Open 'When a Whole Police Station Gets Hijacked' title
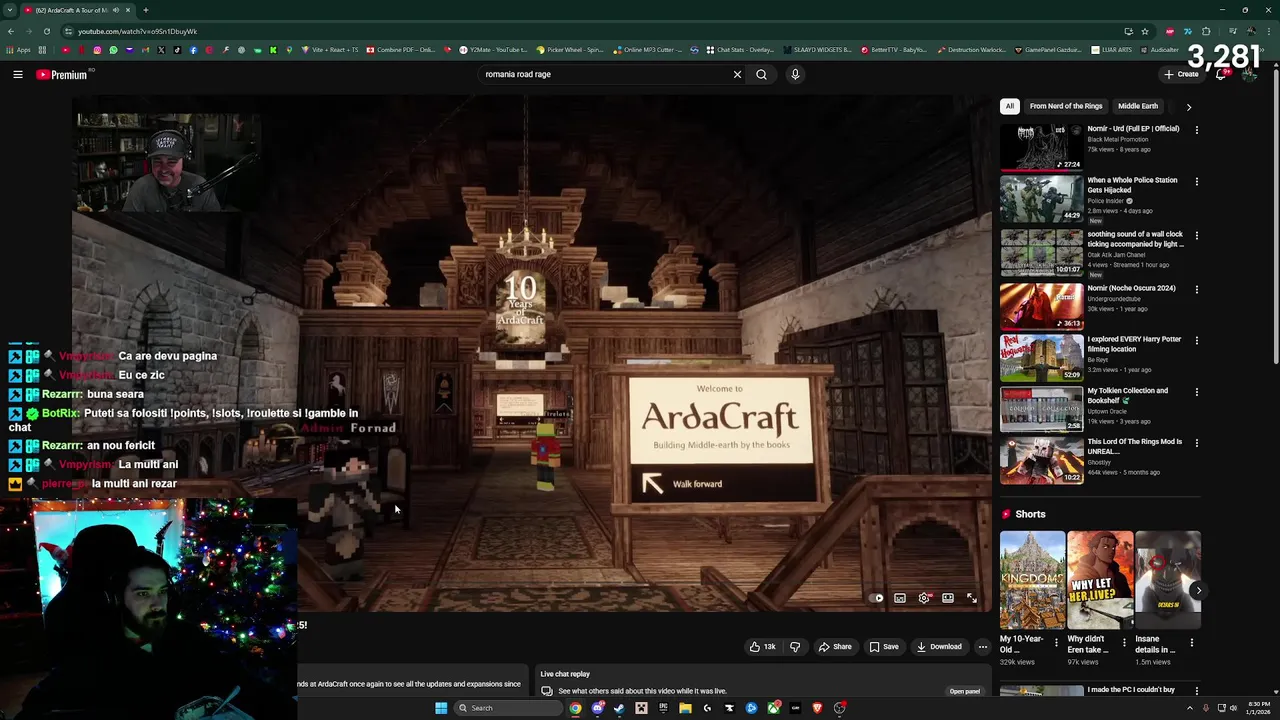 pyautogui.click(x=1133, y=185)
